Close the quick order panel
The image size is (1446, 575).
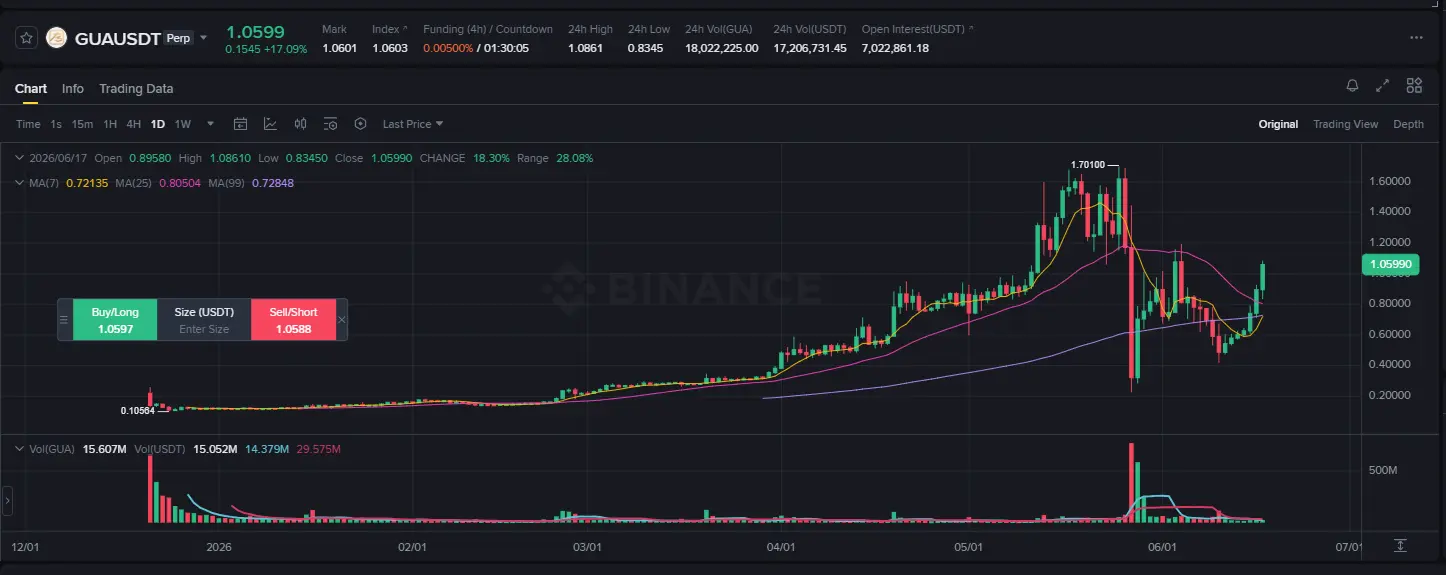(x=342, y=320)
